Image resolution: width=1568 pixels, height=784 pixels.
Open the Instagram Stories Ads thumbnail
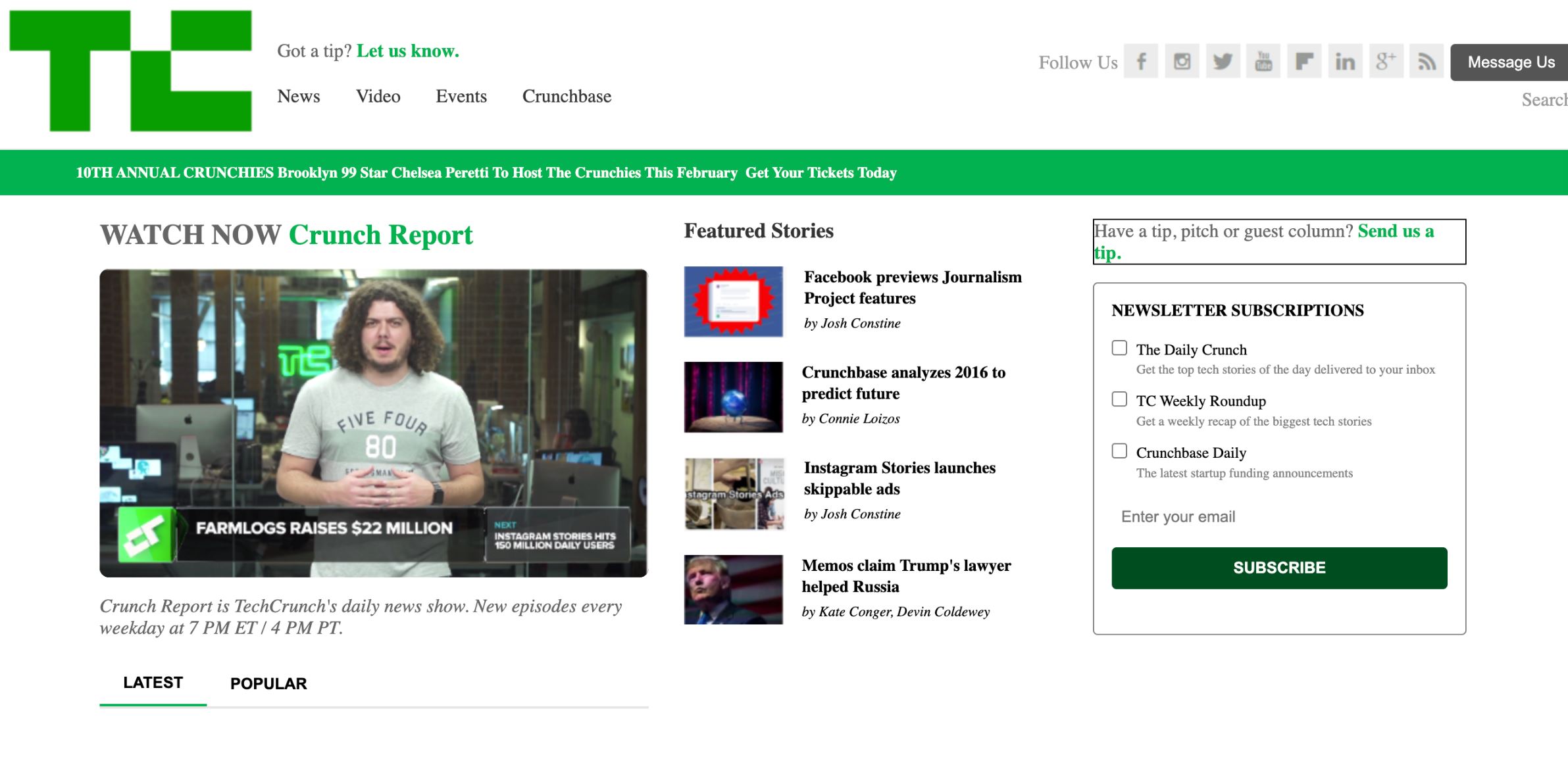click(x=734, y=494)
